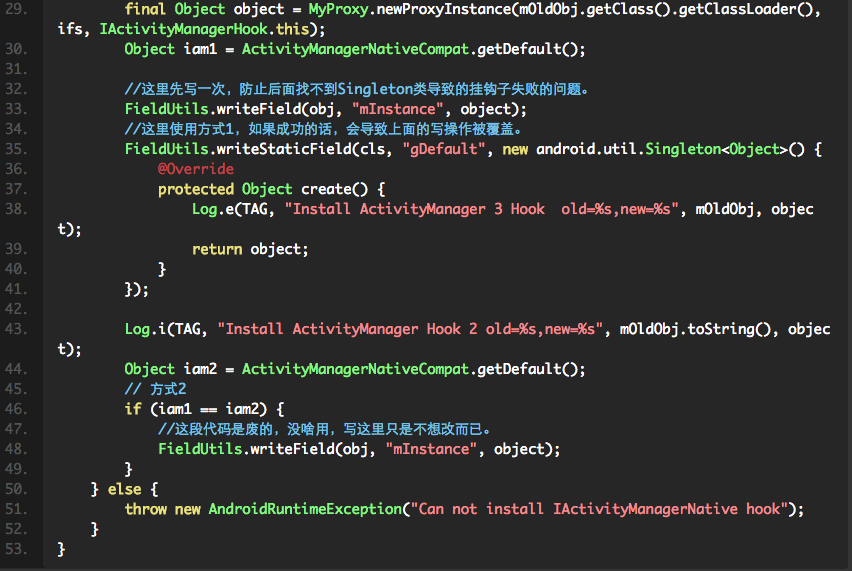Click writeStaticField method on line 35
This screenshot has height=571, width=852.
(284, 149)
